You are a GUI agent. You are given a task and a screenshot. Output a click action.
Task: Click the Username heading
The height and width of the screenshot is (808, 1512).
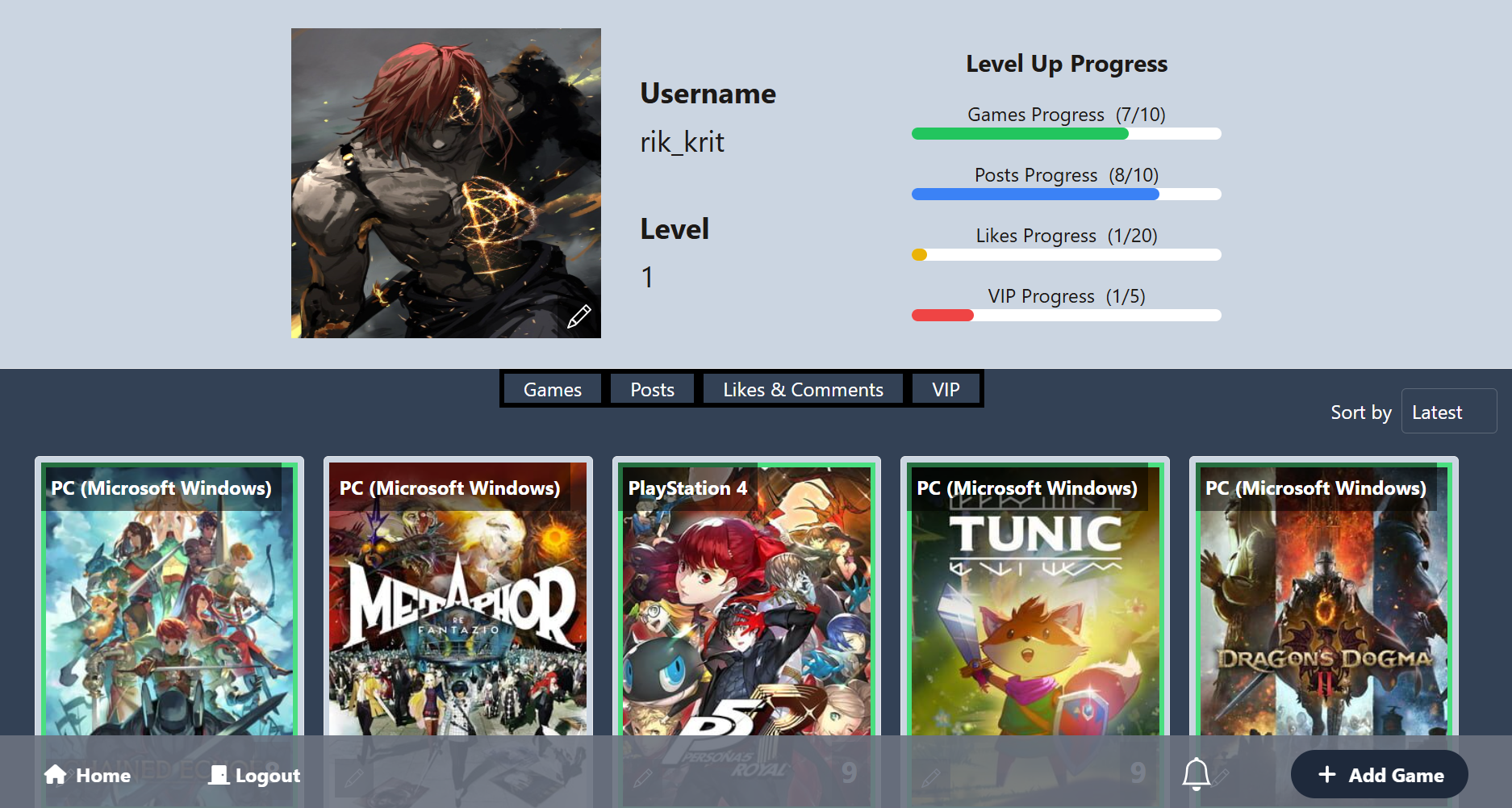coord(708,94)
